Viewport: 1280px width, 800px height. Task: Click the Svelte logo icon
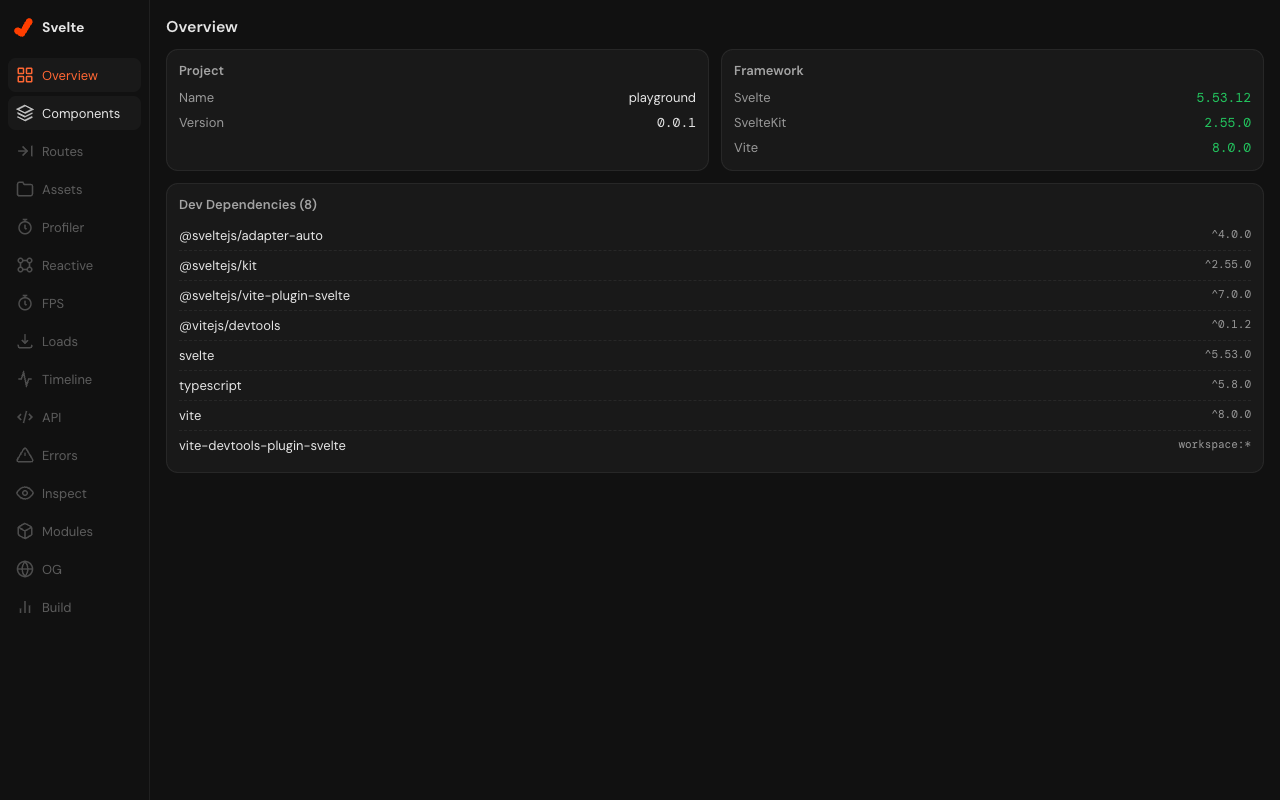pyautogui.click(x=23, y=28)
